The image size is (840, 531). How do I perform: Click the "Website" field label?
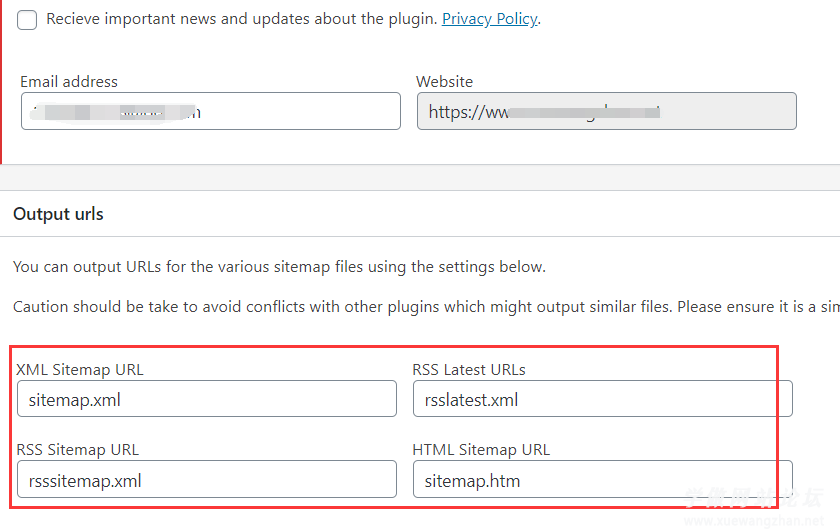(x=444, y=82)
